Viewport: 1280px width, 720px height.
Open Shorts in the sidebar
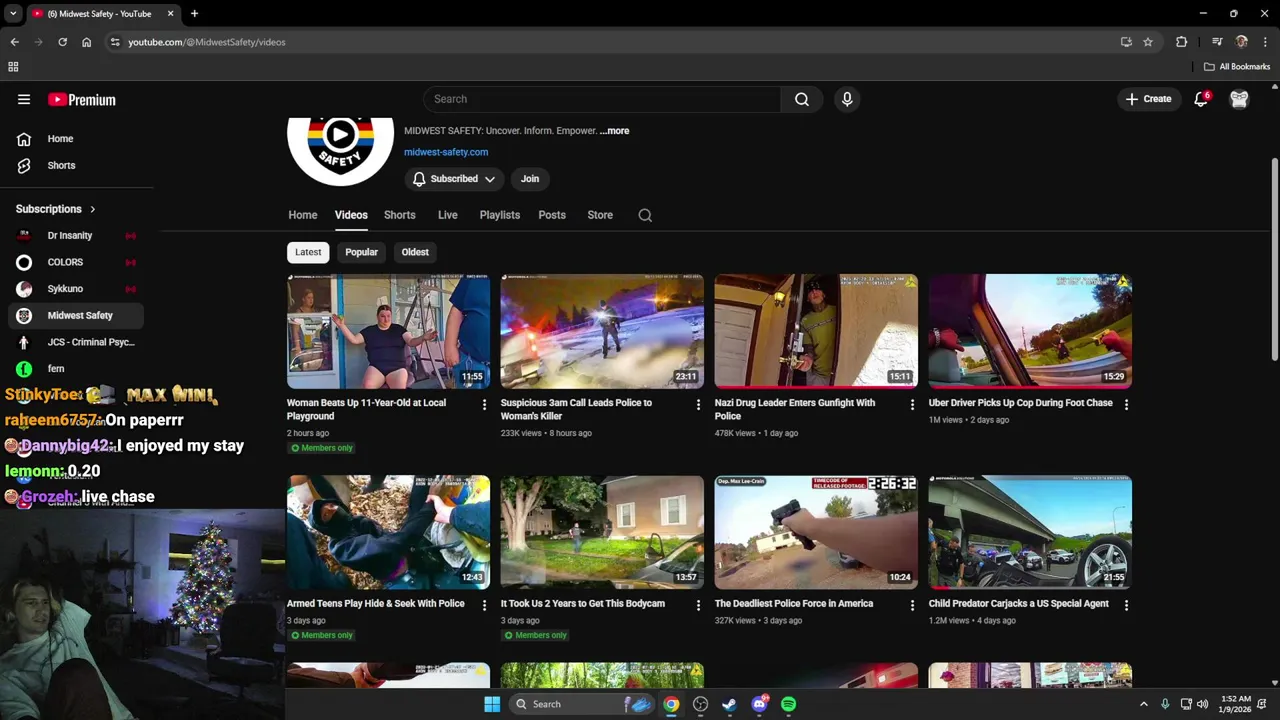pos(76,165)
